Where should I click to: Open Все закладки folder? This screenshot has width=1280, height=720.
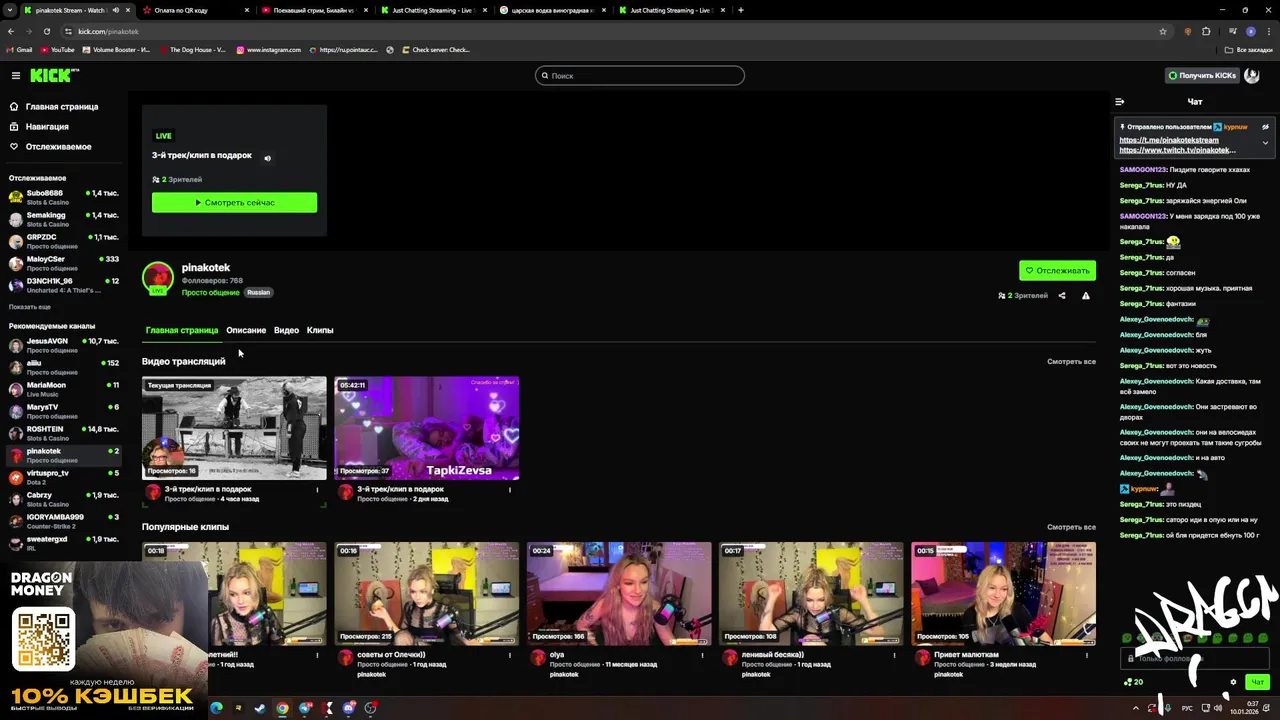[1249, 50]
